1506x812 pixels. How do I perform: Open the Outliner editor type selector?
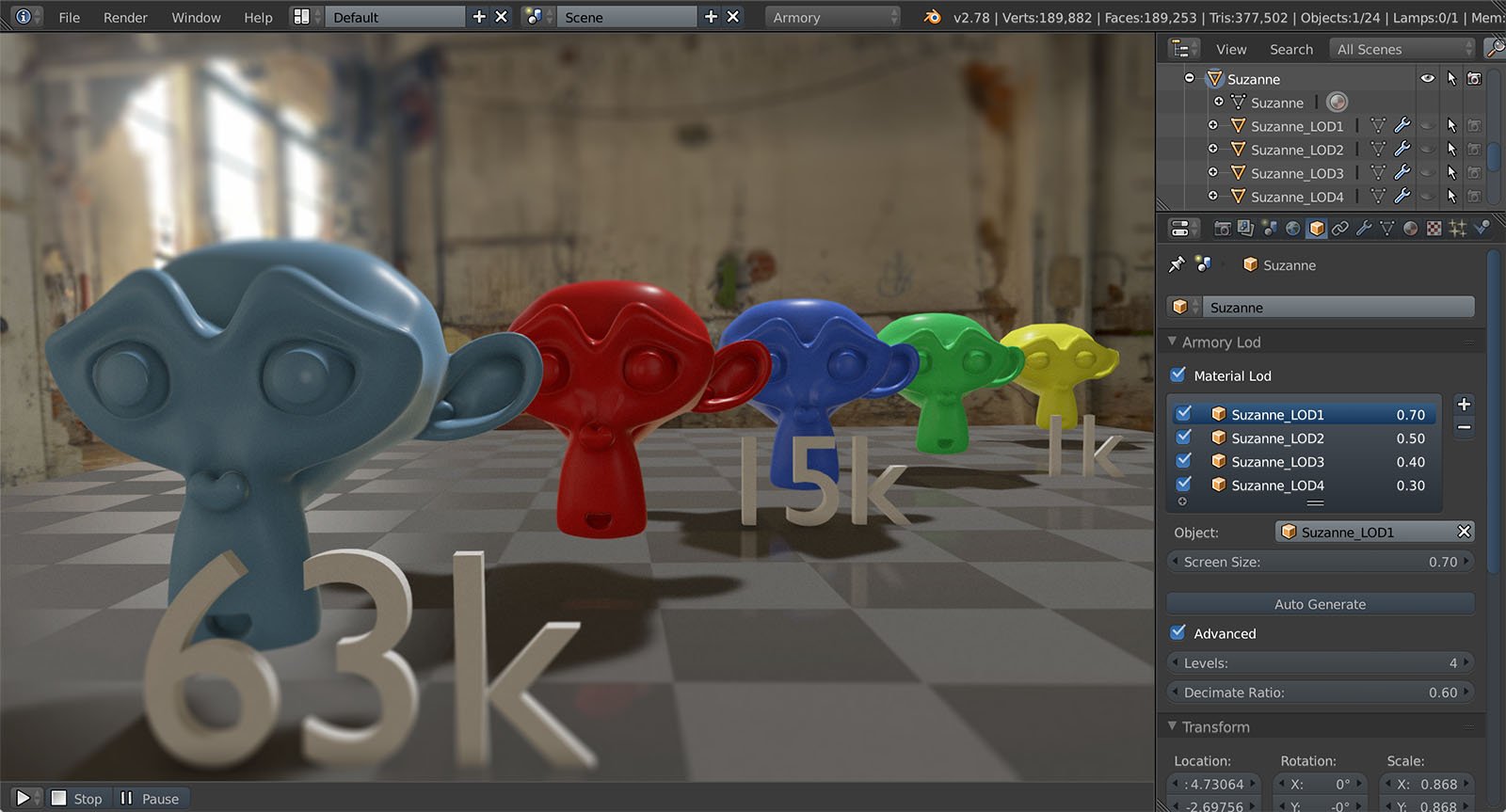click(1183, 49)
